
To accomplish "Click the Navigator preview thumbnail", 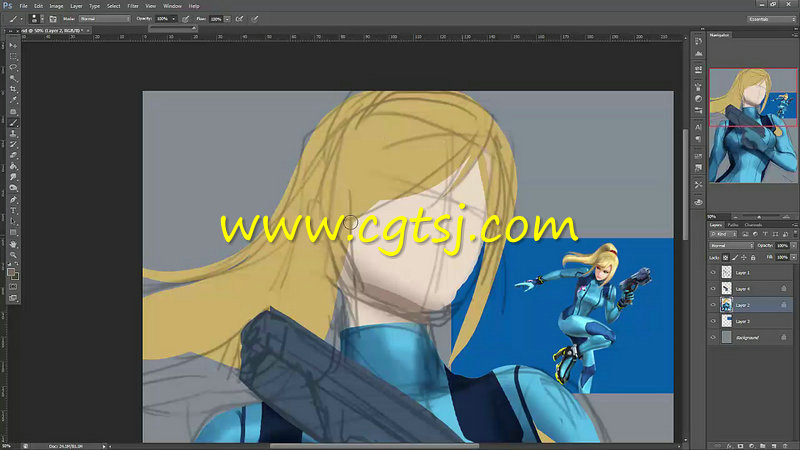I will tap(753, 126).
